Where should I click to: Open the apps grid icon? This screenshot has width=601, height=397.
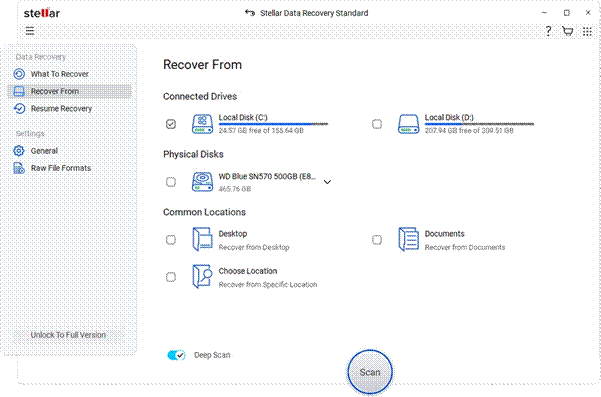click(x=587, y=31)
